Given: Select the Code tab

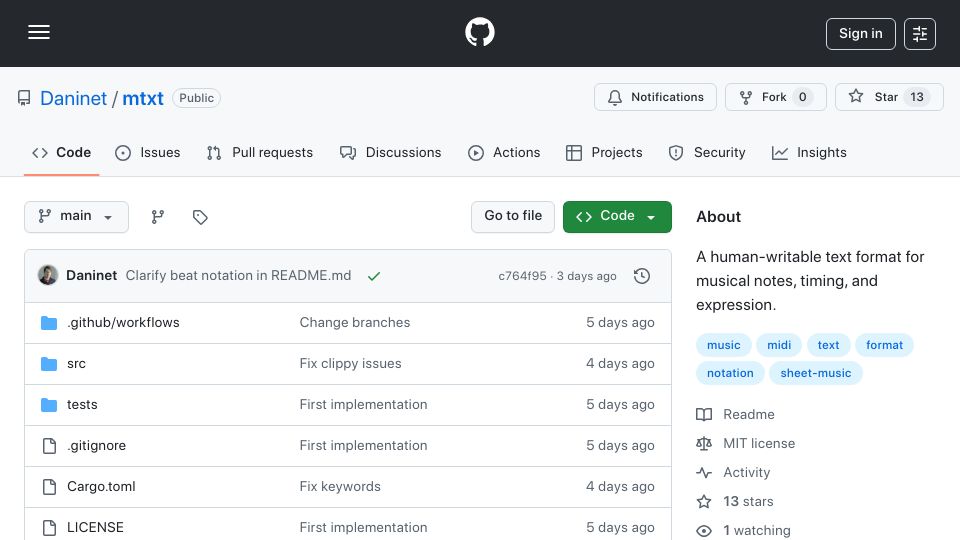Looking at the screenshot, I should pos(61,152).
